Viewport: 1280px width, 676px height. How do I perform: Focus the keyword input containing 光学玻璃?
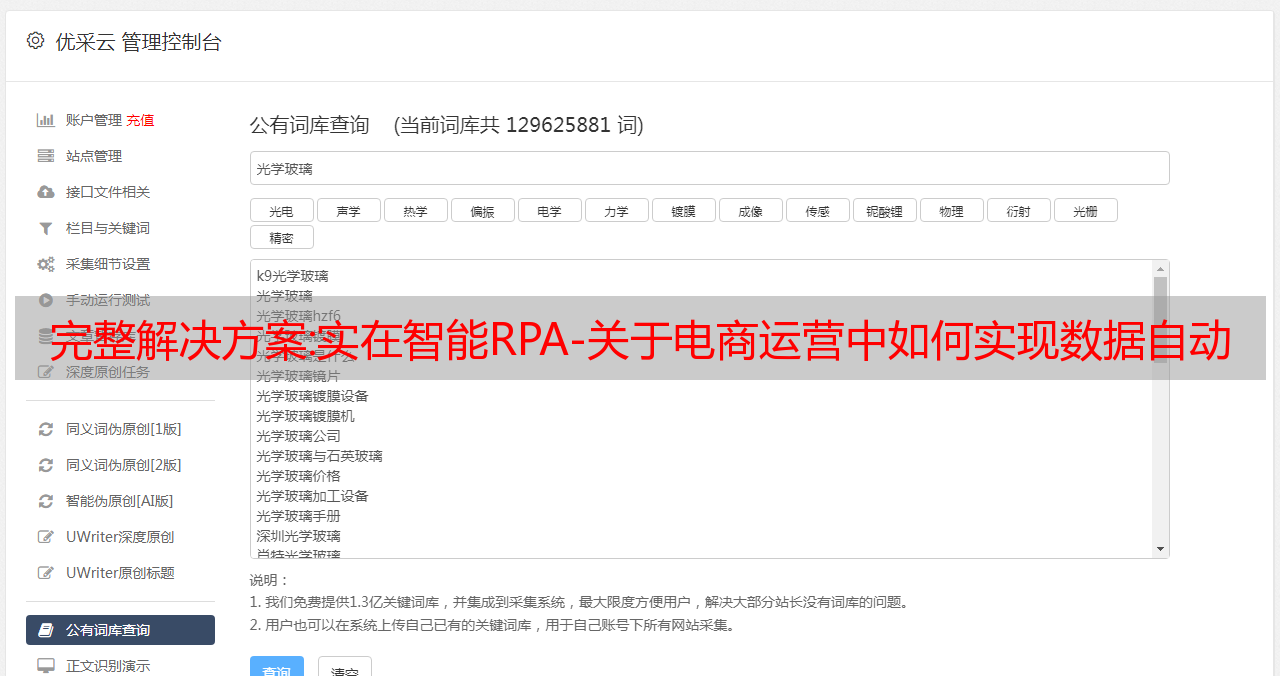click(x=709, y=168)
